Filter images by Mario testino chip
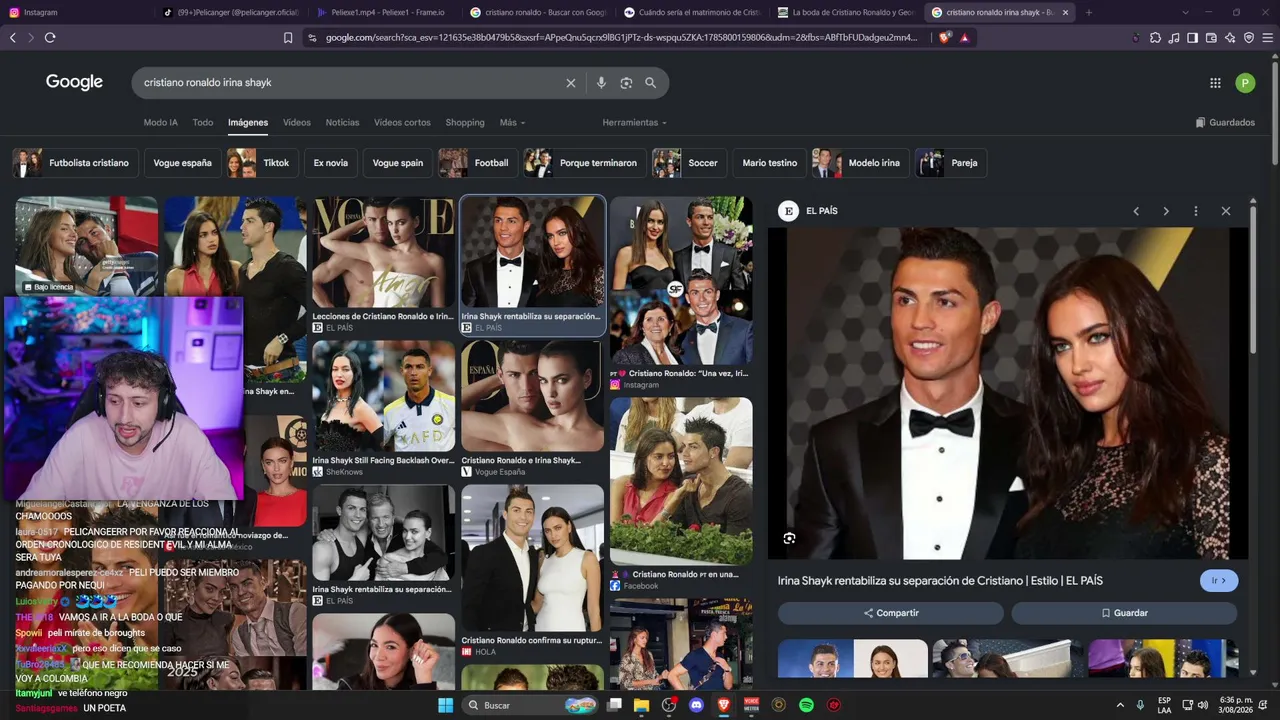This screenshot has height=720, width=1280. point(770,163)
